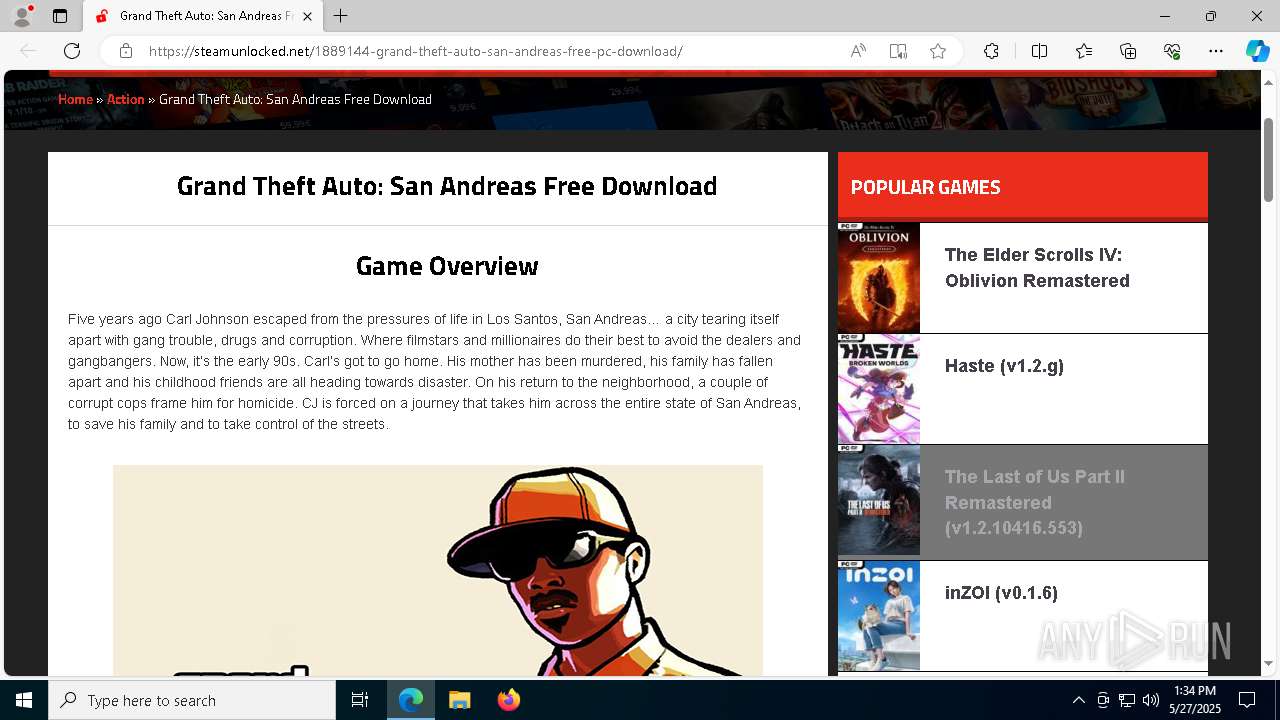Open Favorites list icon
The image size is (1280, 720).
point(1084,51)
